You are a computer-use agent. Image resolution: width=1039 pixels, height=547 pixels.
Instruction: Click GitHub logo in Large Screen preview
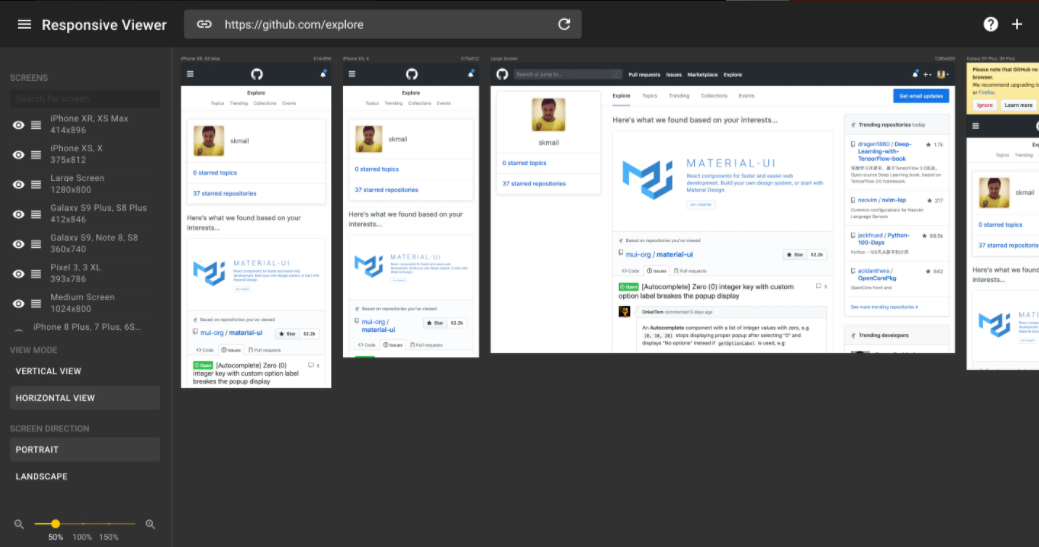point(502,74)
